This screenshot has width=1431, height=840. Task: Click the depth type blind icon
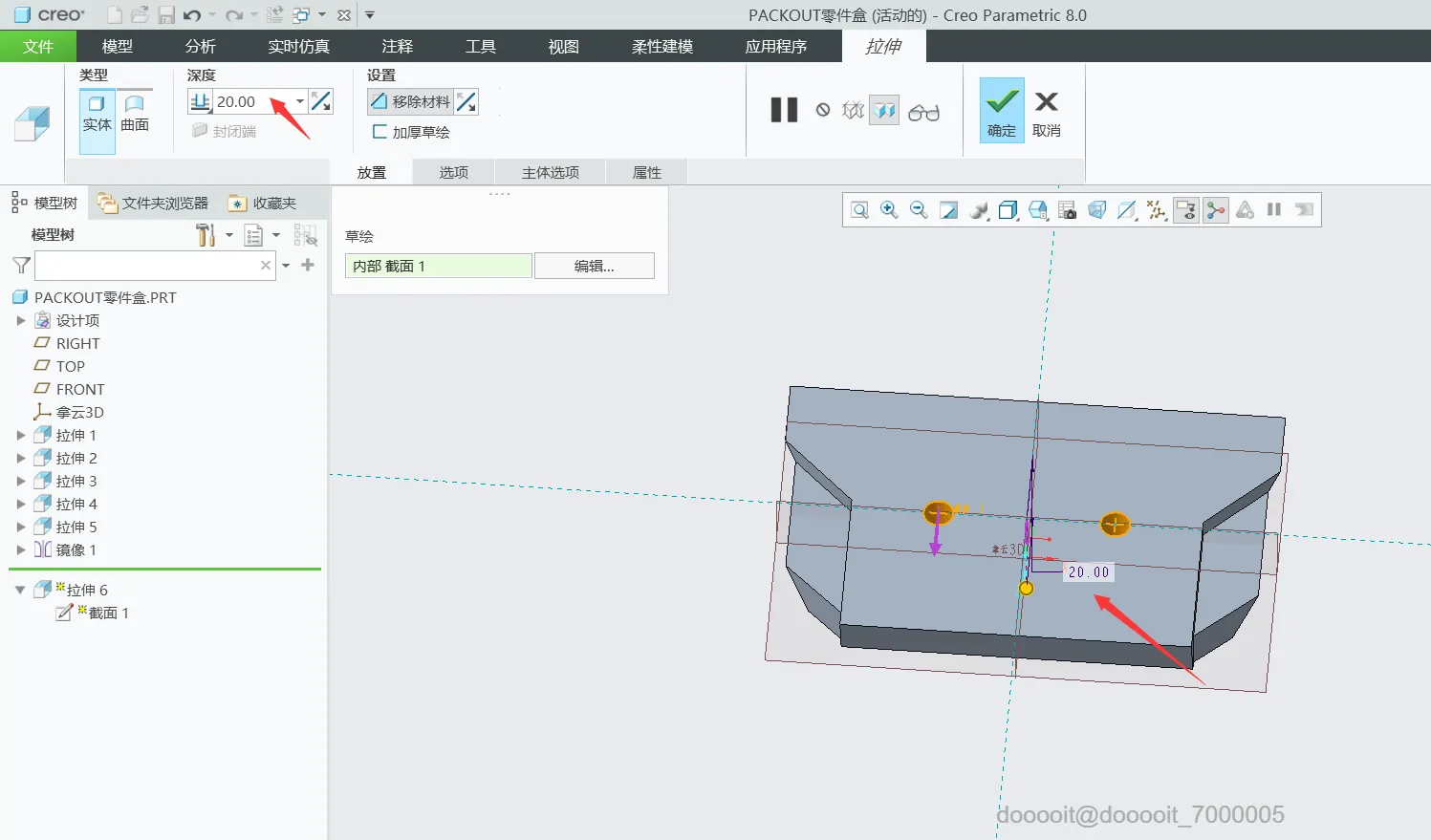[x=200, y=101]
